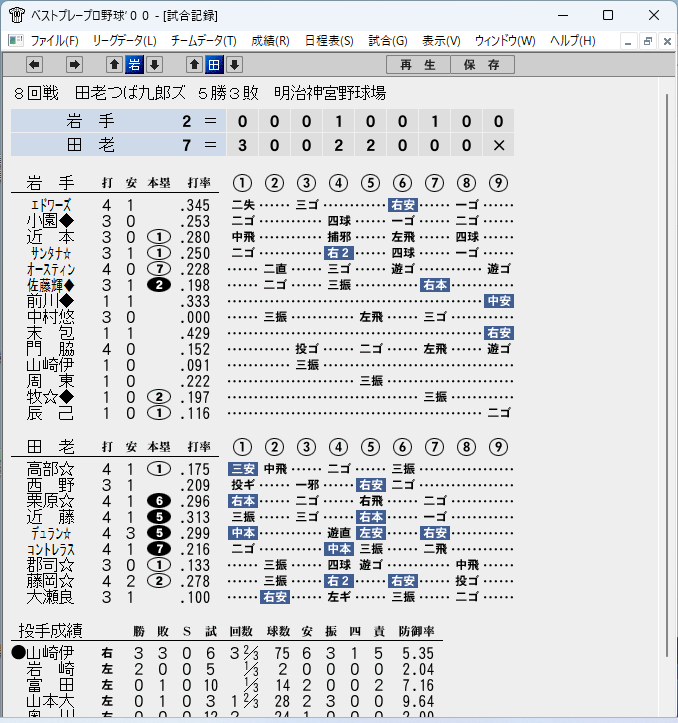
Task: Click up arrow beside 田 team icon
Action: pos(194,65)
